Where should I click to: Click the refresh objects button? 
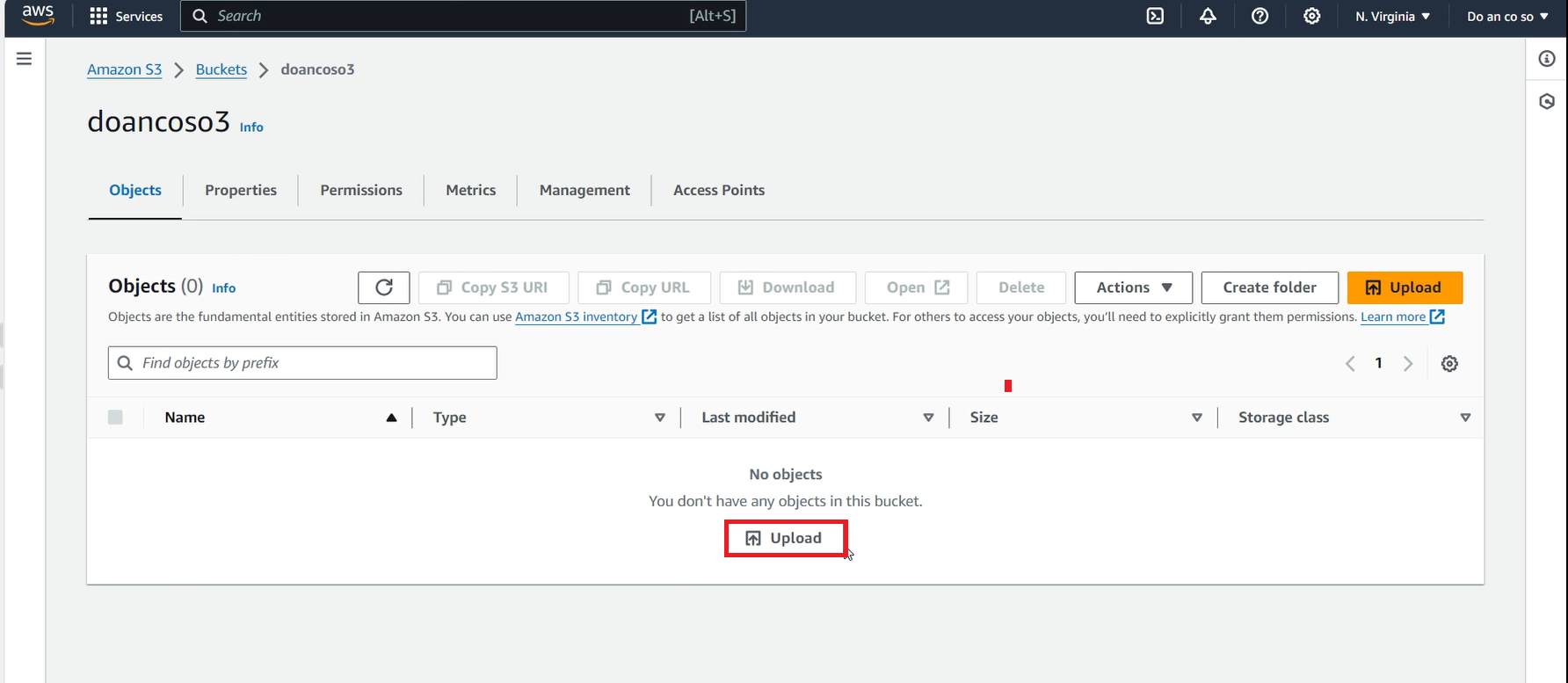[x=384, y=287]
